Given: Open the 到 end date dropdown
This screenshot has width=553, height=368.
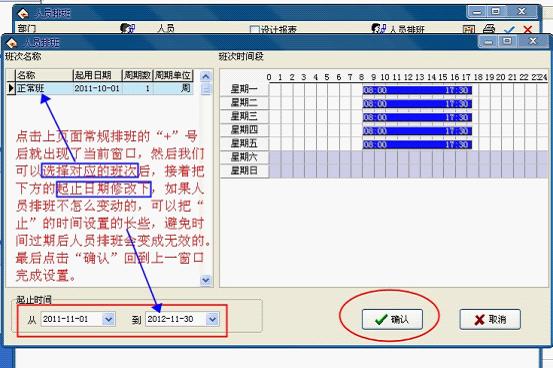Looking at the screenshot, I should coord(212,319).
